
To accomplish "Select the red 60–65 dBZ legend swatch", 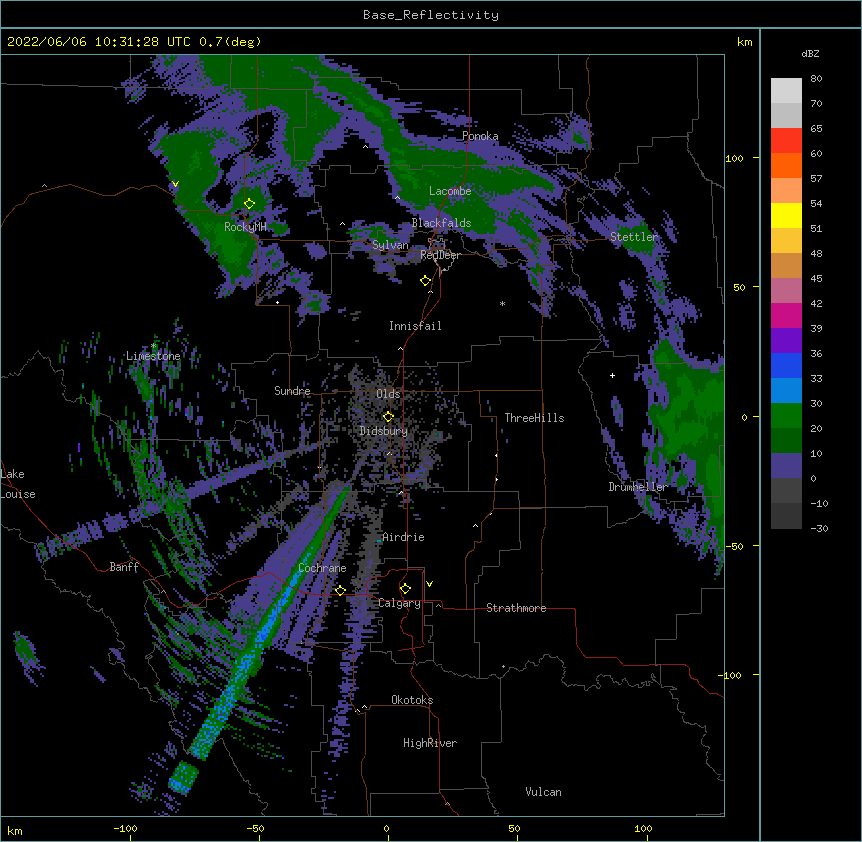I will [x=786, y=140].
